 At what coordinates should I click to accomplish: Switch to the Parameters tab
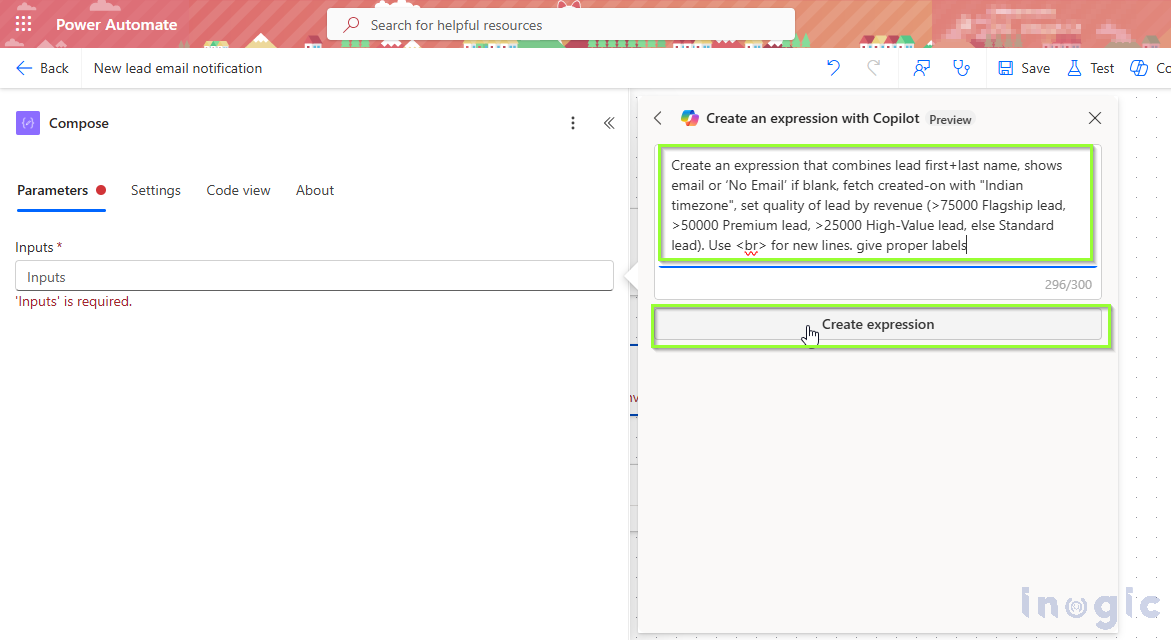point(53,190)
